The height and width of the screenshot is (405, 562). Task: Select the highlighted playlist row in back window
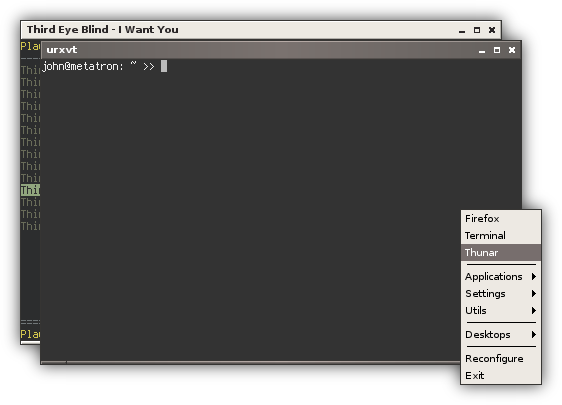[x=30, y=190]
